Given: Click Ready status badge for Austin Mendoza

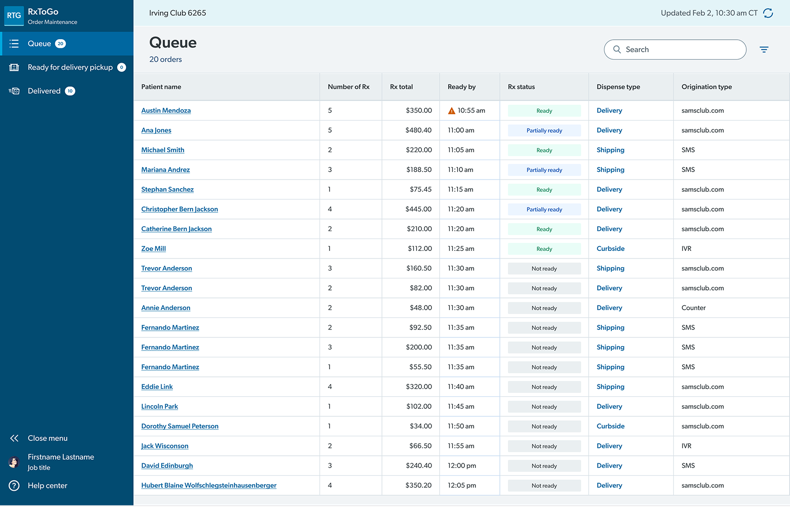Looking at the screenshot, I should [544, 111].
